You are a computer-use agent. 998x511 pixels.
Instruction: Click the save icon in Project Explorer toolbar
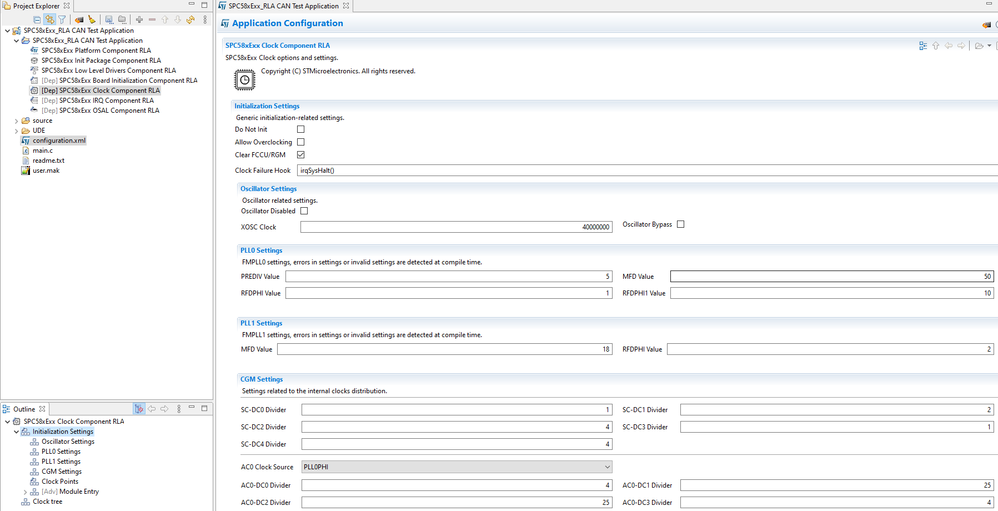[109, 20]
